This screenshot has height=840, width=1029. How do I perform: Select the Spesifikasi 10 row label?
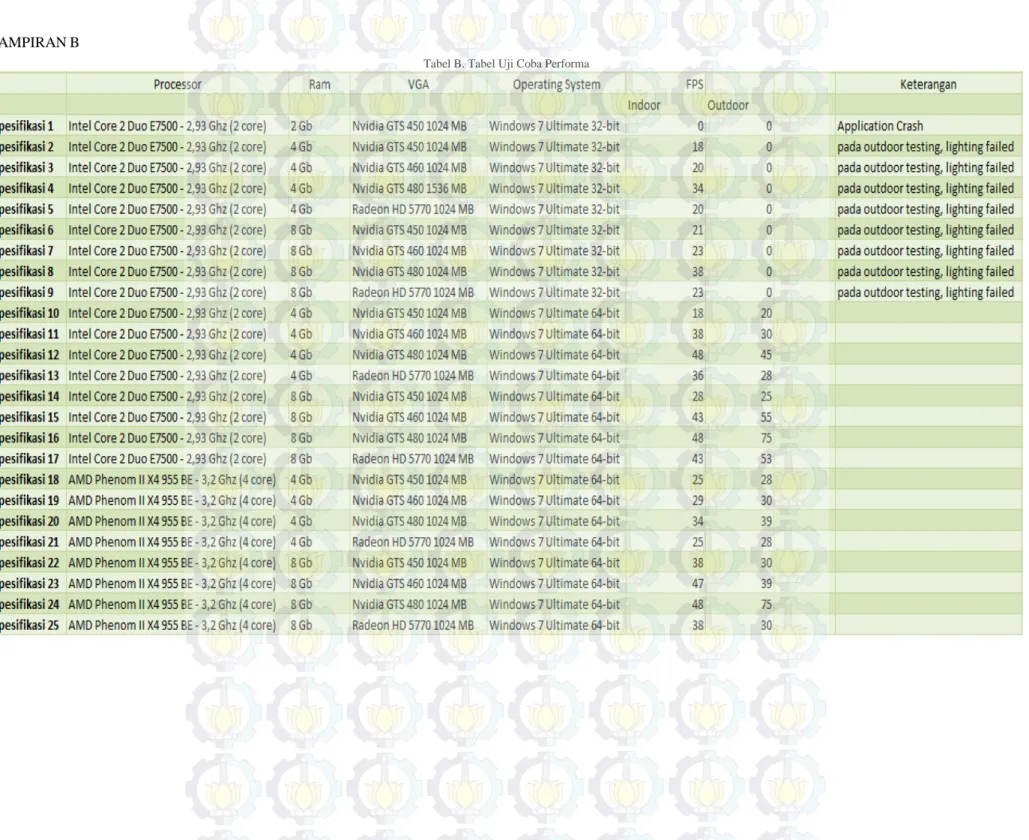coord(30,313)
